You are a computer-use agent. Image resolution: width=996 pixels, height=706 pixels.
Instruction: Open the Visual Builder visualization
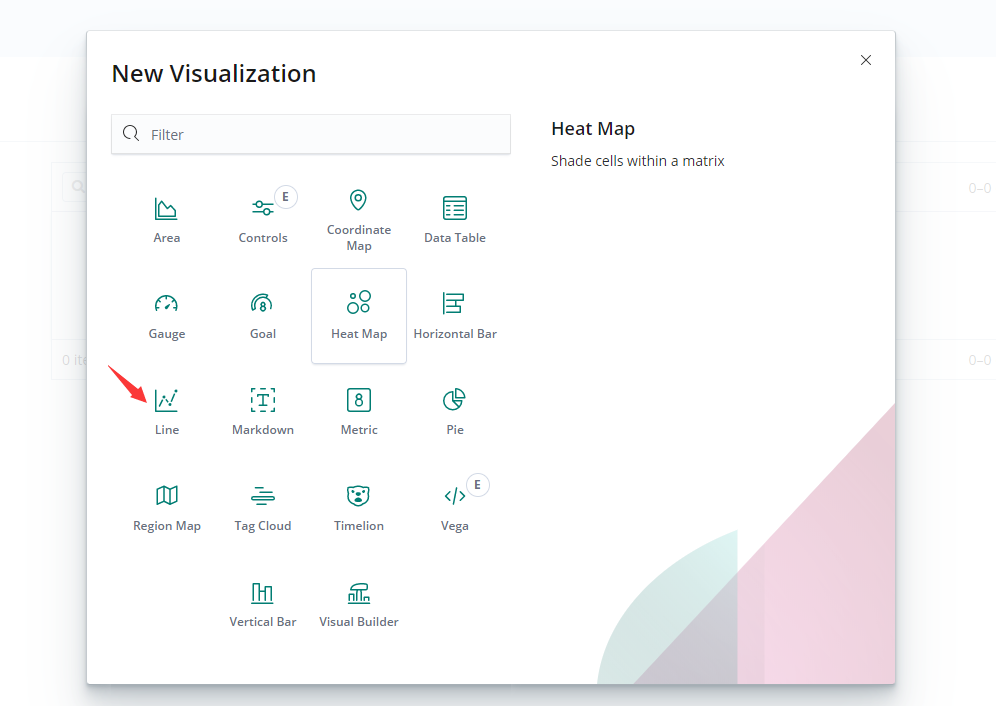coord(359,604)
